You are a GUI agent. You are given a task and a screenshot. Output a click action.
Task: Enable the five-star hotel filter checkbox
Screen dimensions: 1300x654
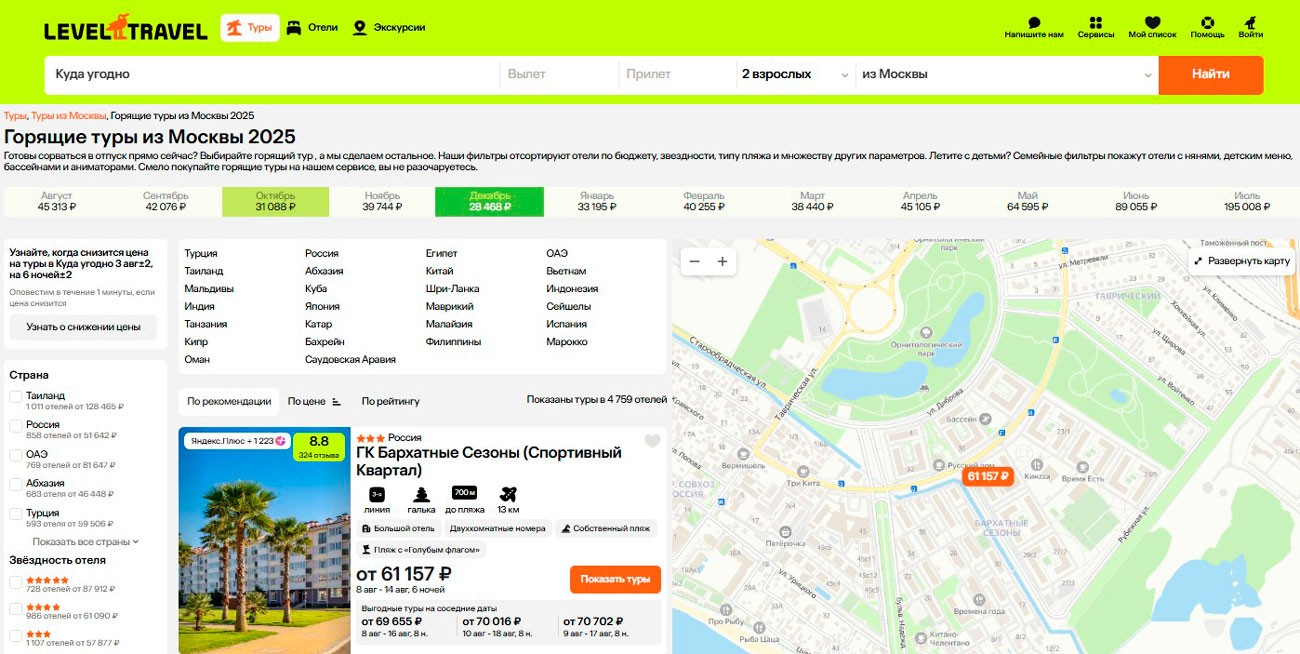pyautogui.click(x=16, y=582)
